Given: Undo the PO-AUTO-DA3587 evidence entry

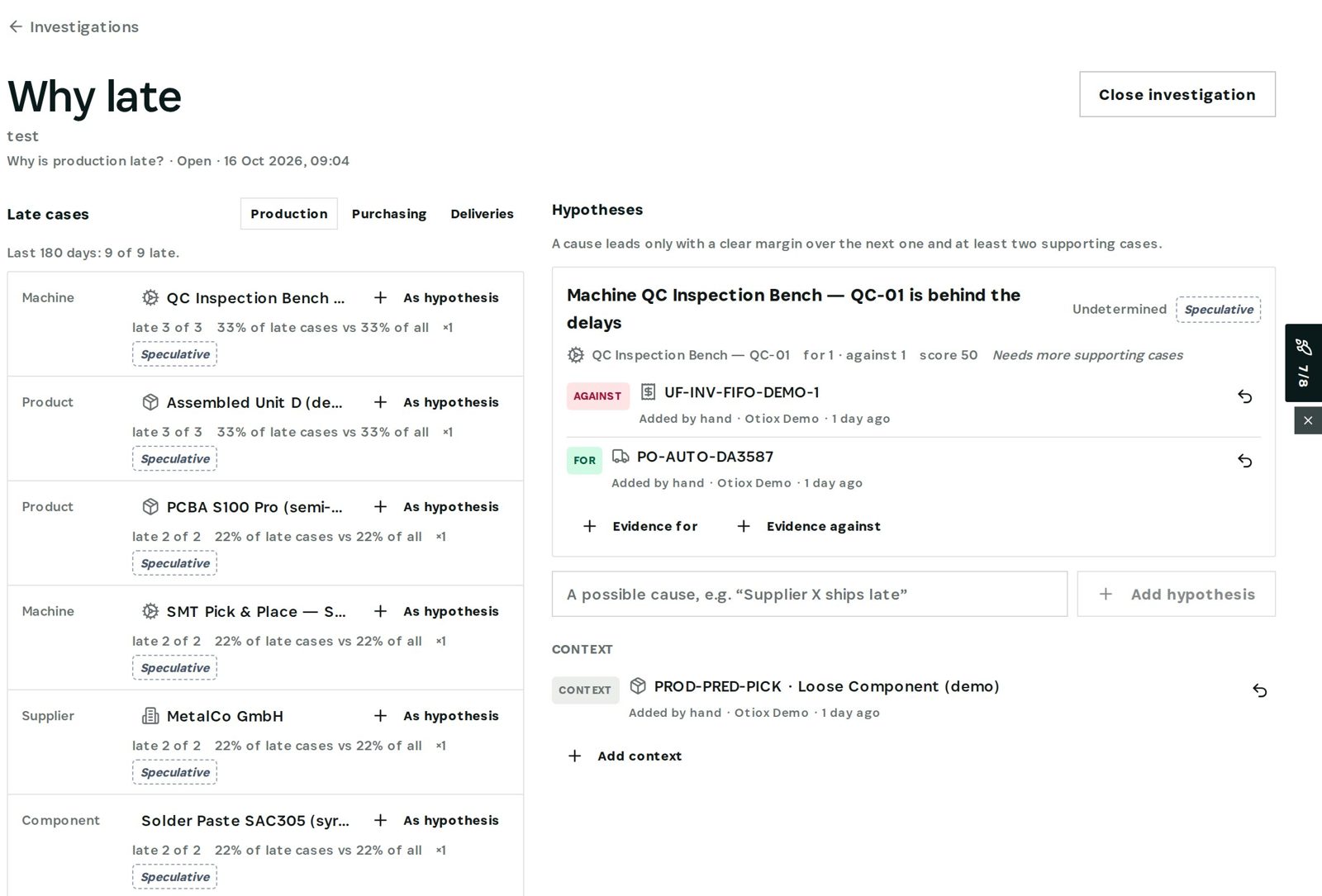Looking at the screenshot, I should (1244, 461).
